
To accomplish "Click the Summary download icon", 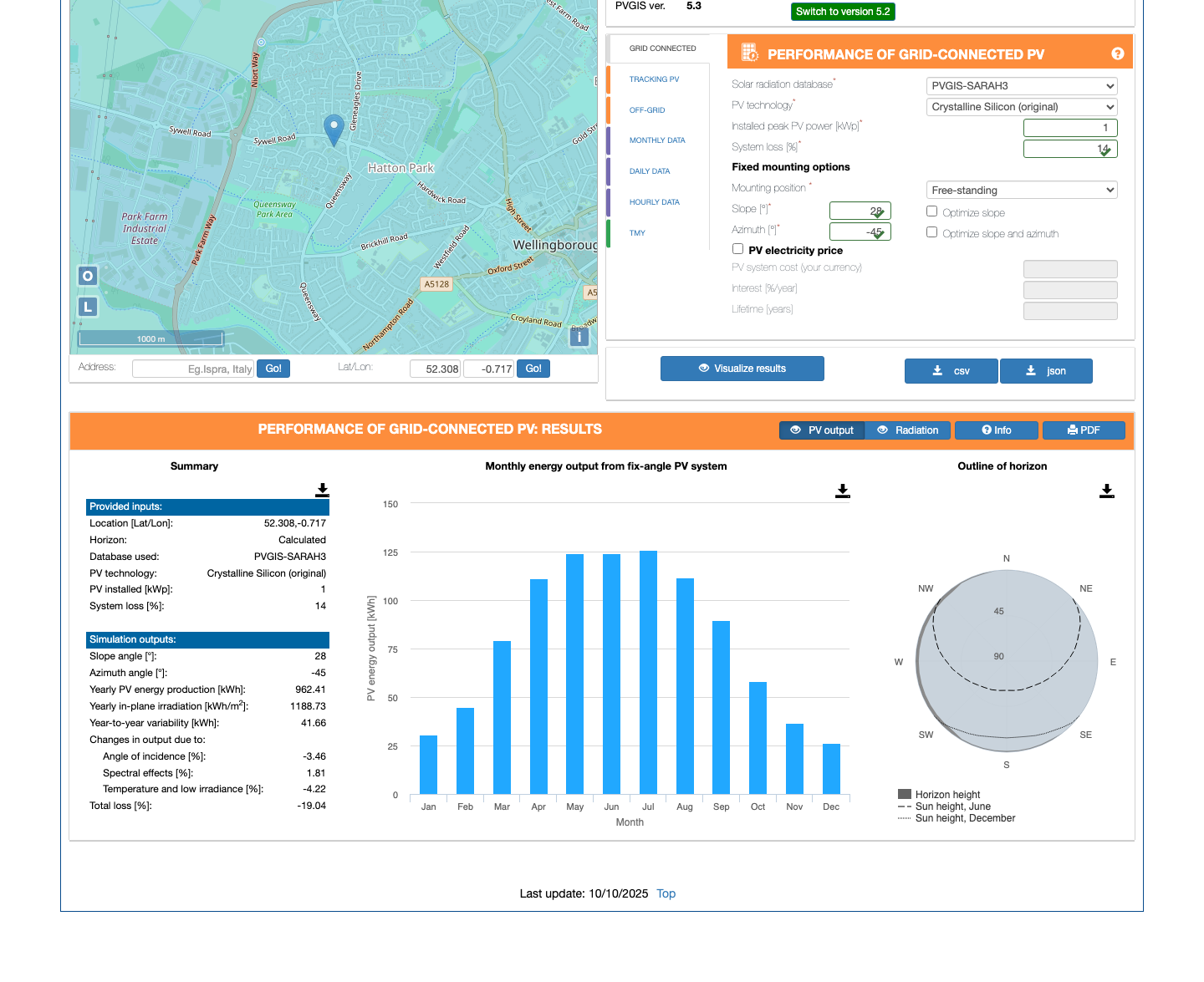I will [322, 491].
